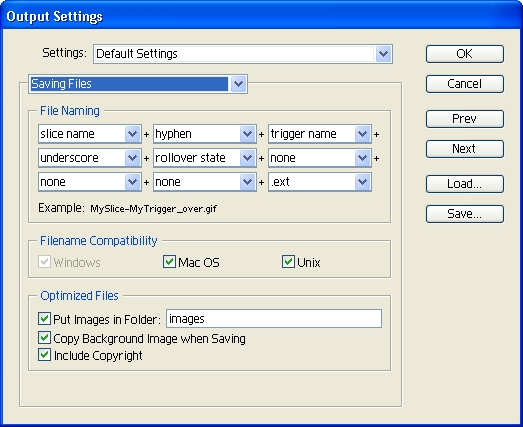Image resolution: width=523 pixels, height=427 pixels.
Task: Click the images folder name field
Action: [x=274, y=319]
